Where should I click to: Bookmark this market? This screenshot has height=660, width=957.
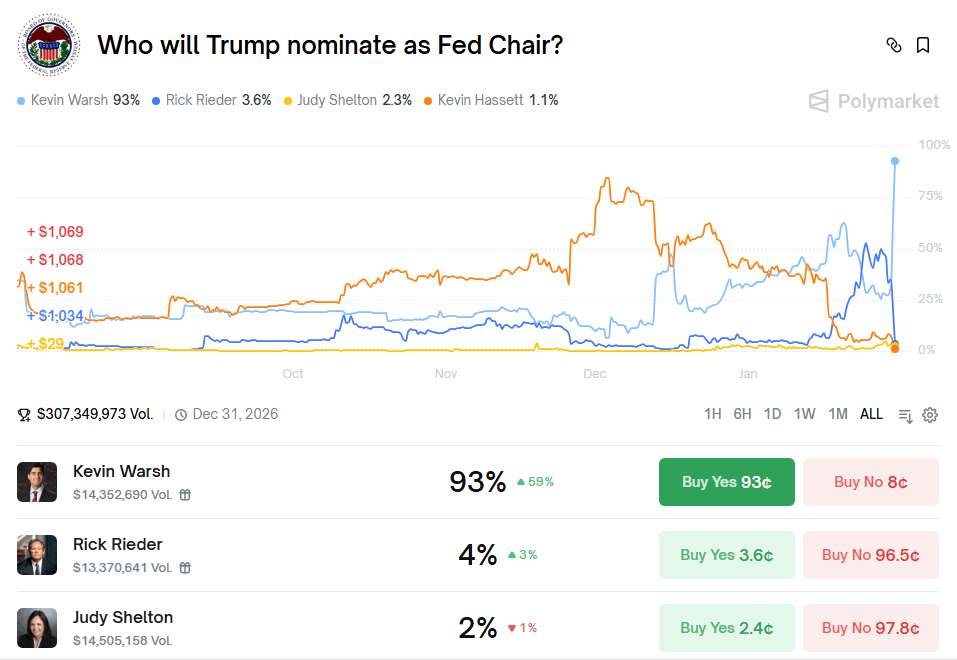[x=922, y=45]
